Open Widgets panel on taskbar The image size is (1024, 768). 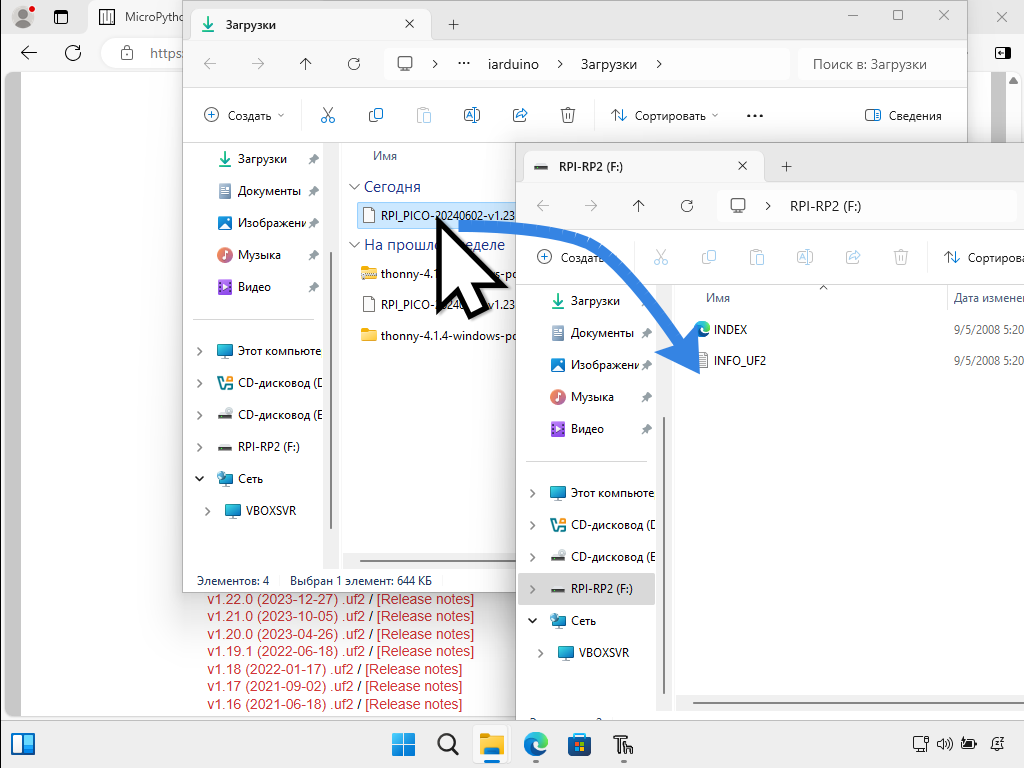click(23, 744)
